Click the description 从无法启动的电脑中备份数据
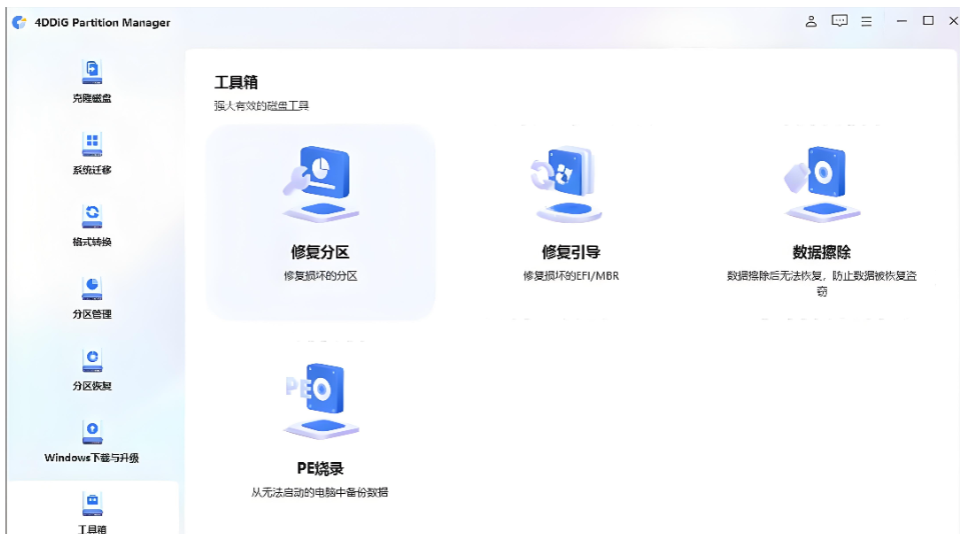The height and width of the screenshot is (534, 967). coord(319,493)
